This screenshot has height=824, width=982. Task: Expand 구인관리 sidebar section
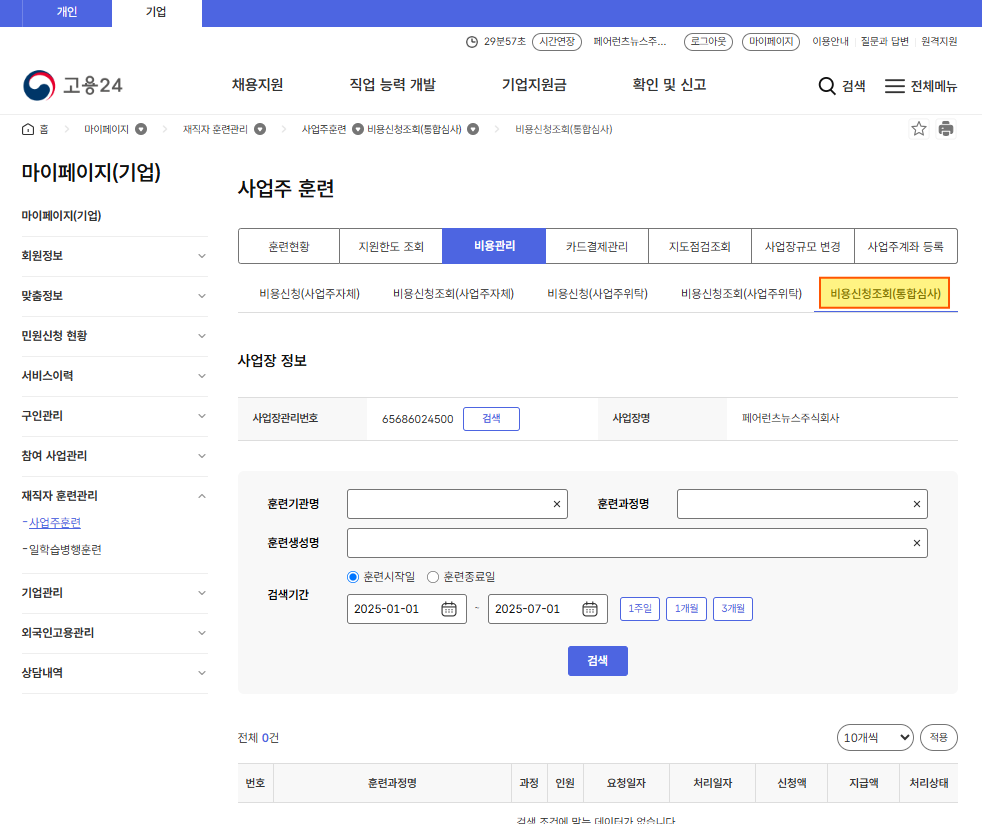pos(114,416)
